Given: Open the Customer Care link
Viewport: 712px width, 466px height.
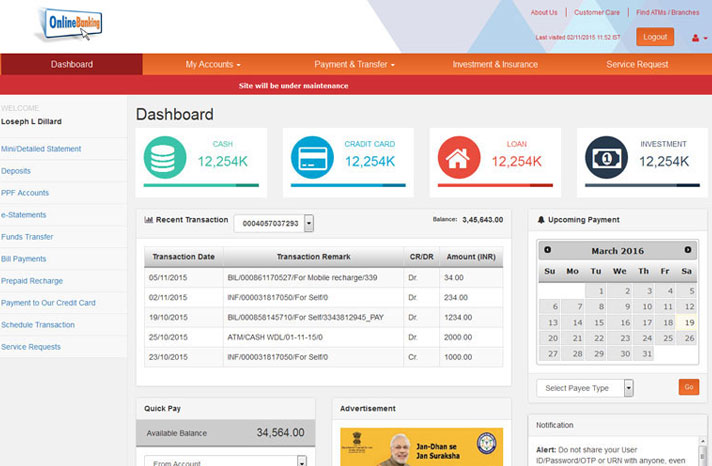Looking at the screenshot, I should [597, 13].
